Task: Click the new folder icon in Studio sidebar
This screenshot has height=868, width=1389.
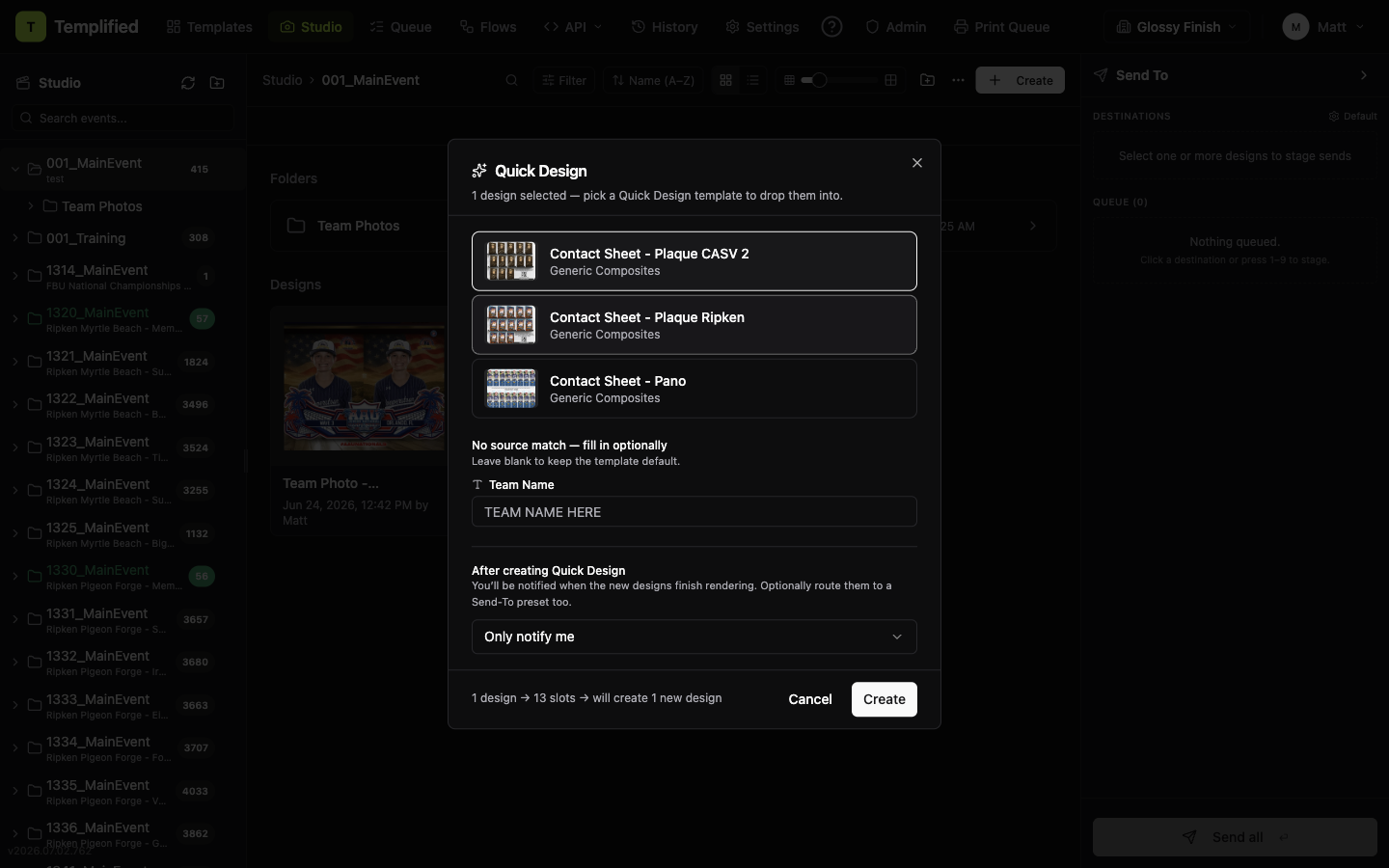Action: click(x=217, y=83)
